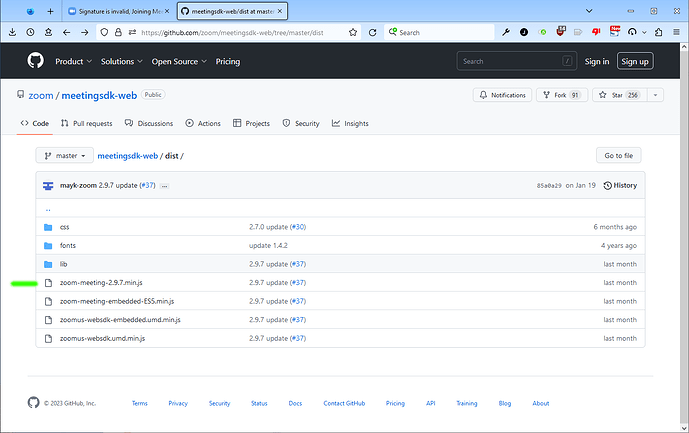
Task: Expand the Product menu
Action: (73, 62)
